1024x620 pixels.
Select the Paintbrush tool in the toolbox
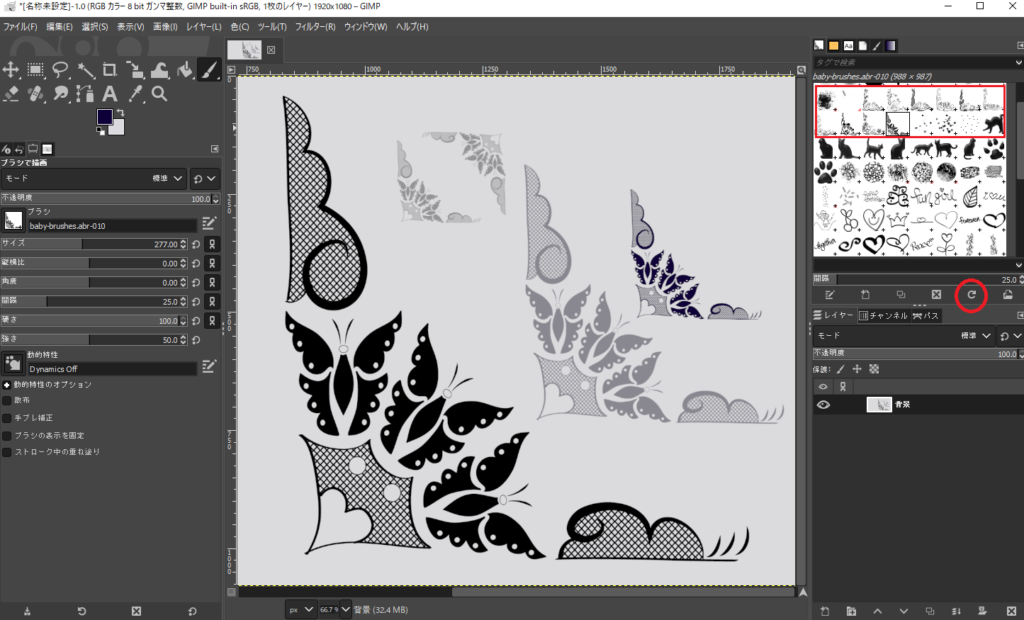coord(208,69)
